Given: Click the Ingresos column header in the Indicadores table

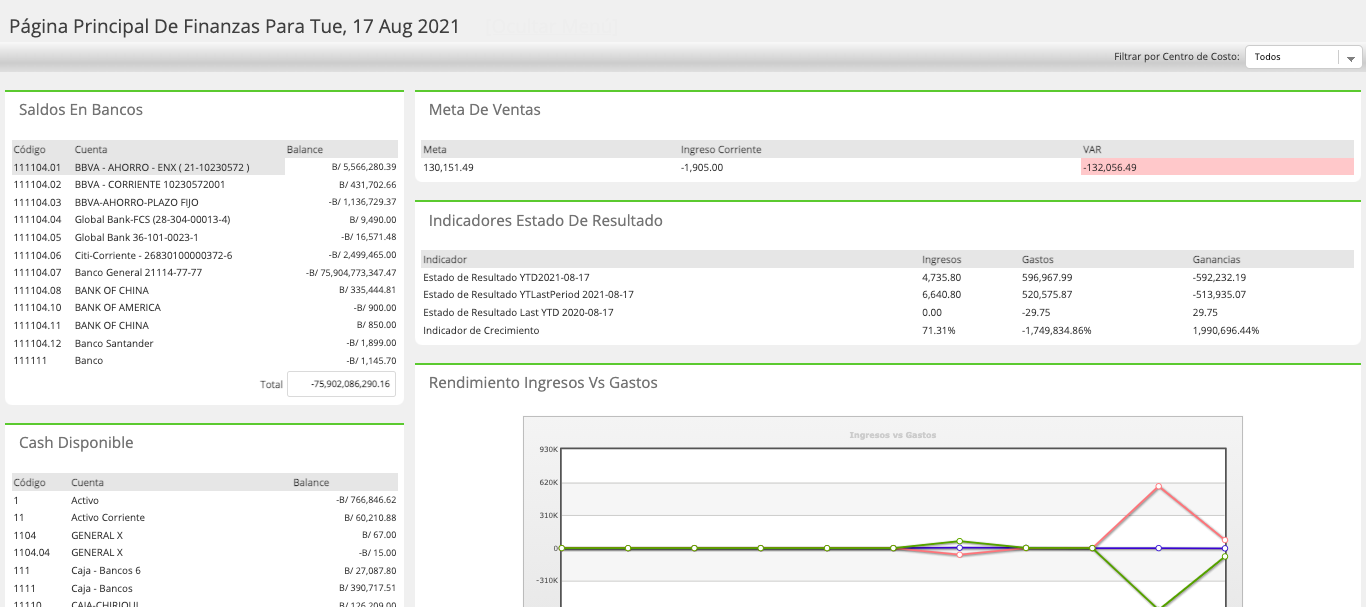Looking at the screenshot, I should coord(942,260).
